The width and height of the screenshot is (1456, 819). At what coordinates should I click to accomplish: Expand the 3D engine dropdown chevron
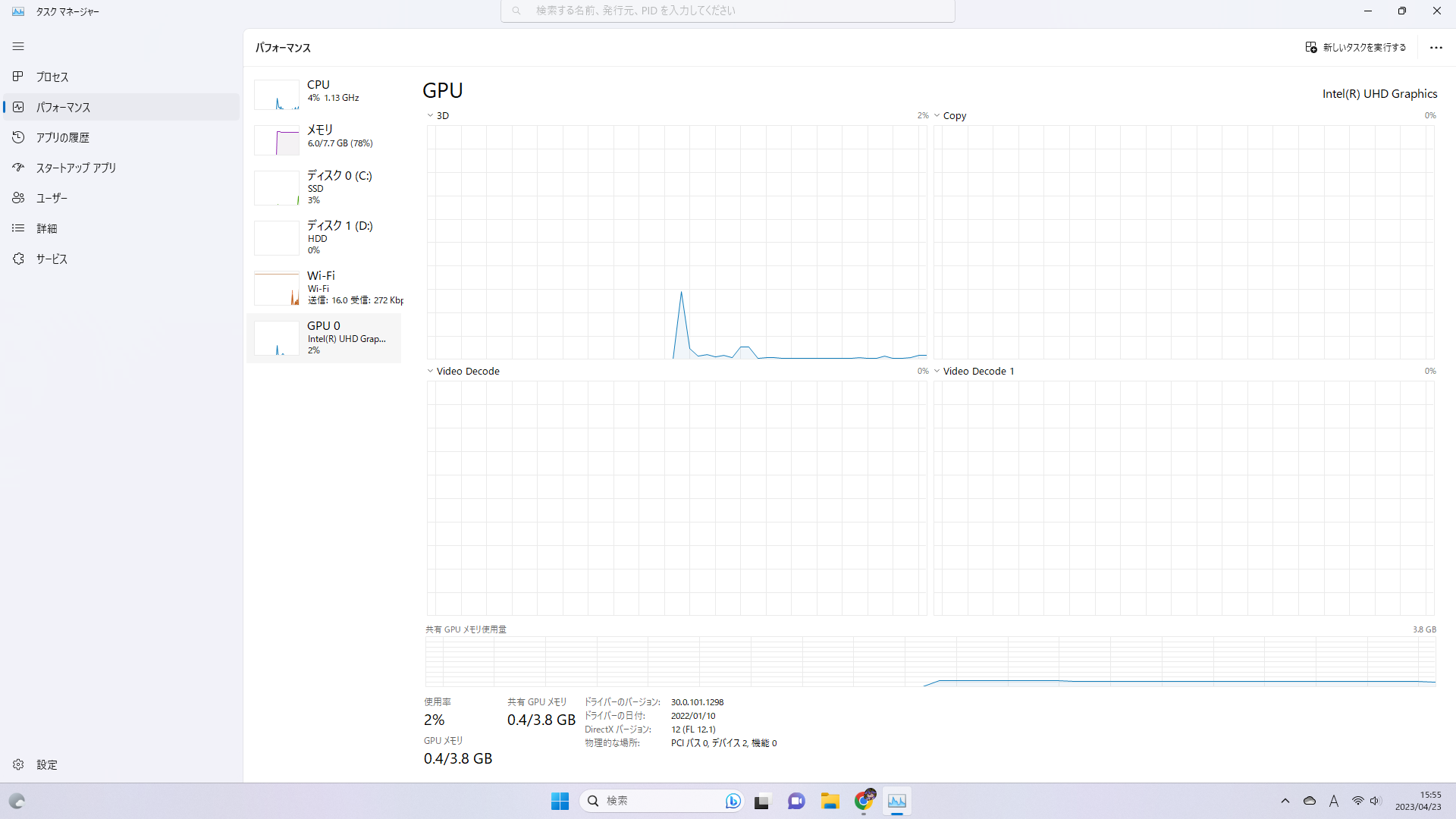pos(430,116)
